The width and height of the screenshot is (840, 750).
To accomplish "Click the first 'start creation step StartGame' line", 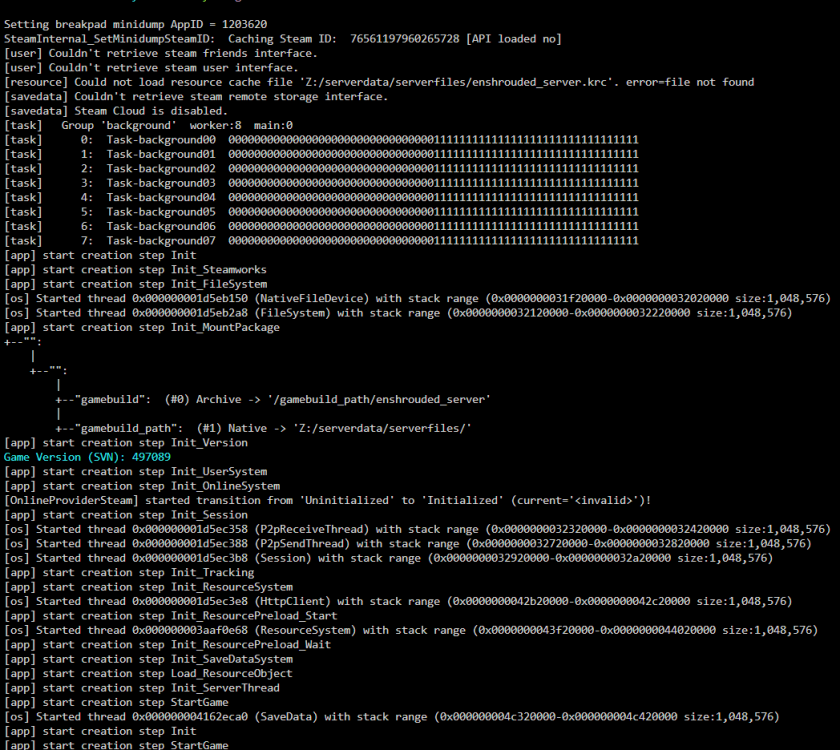I will click(x=116, y=702).
